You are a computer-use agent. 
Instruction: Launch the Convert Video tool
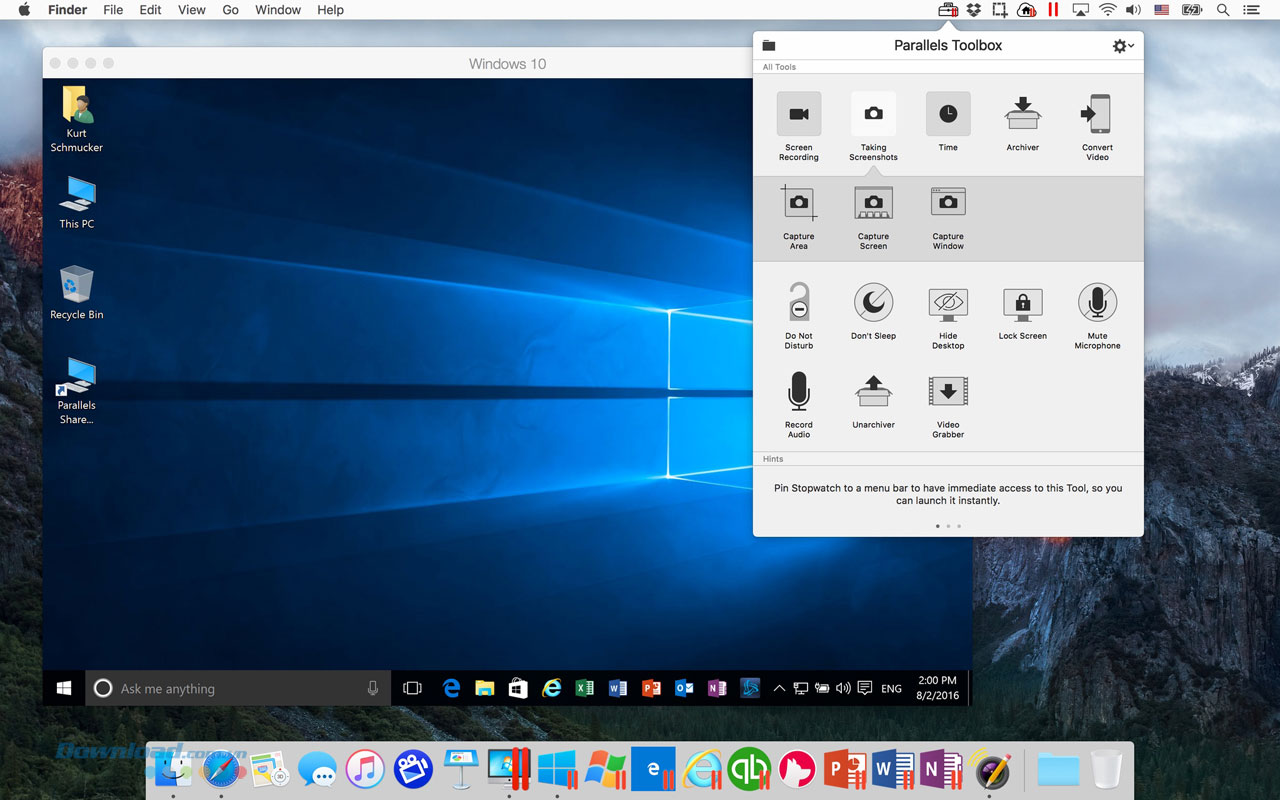pos(1097,115)
